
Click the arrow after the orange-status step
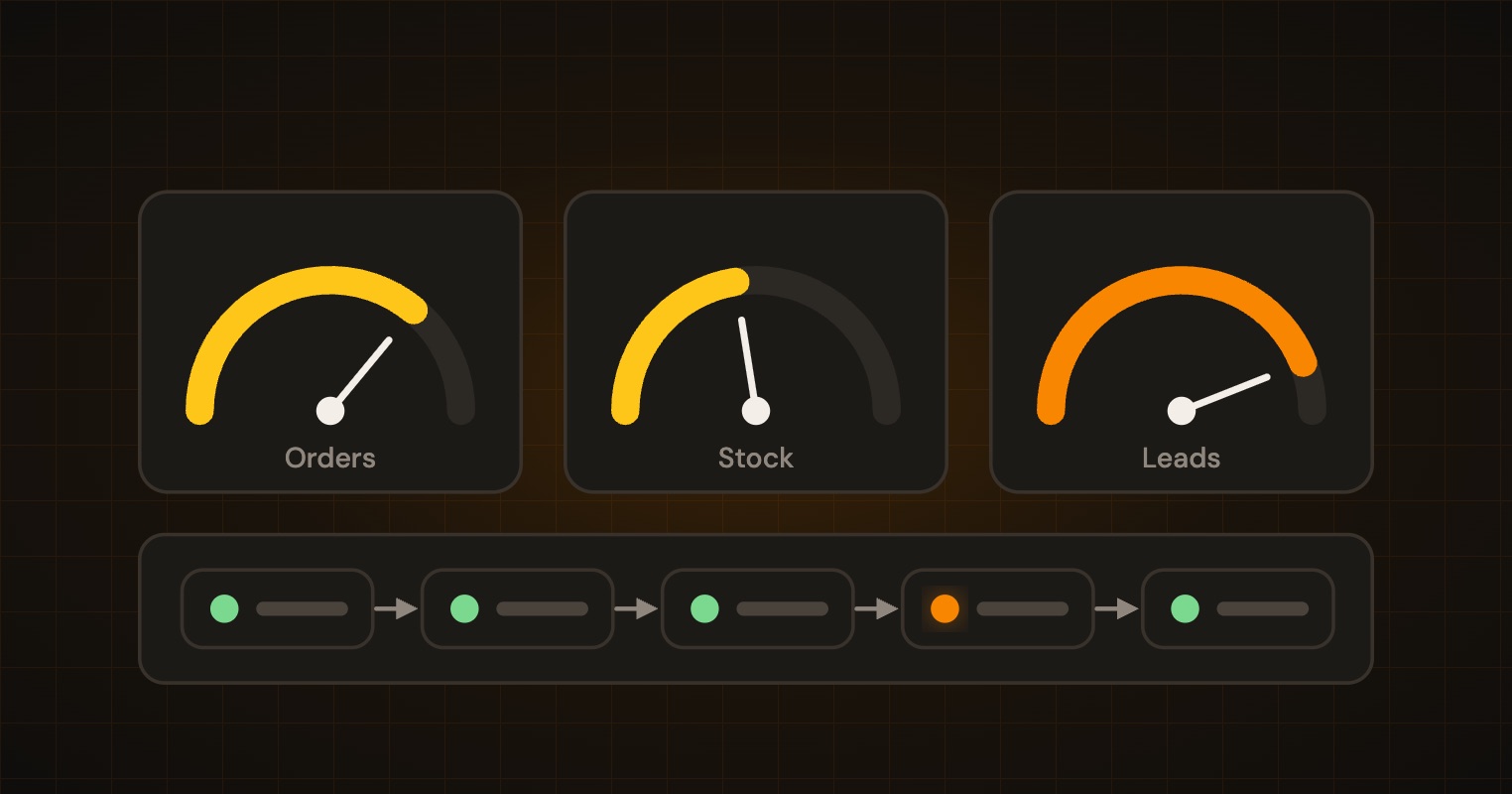coord(1117,608)
